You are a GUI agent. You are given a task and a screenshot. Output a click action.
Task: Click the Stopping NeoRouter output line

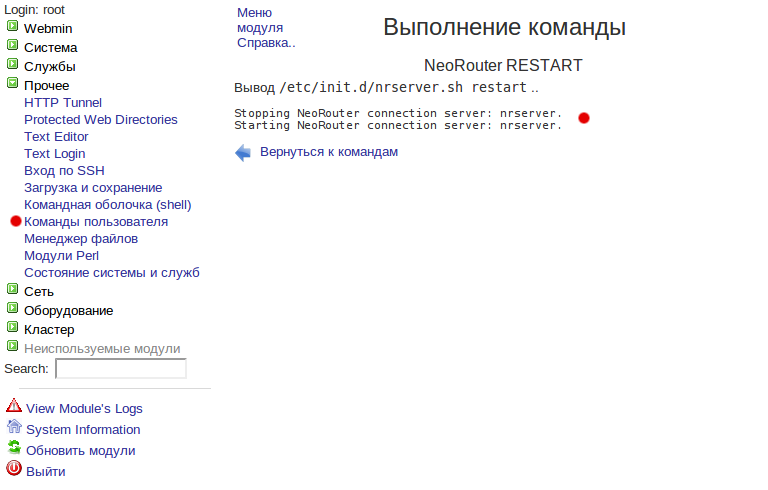(398, 113)
